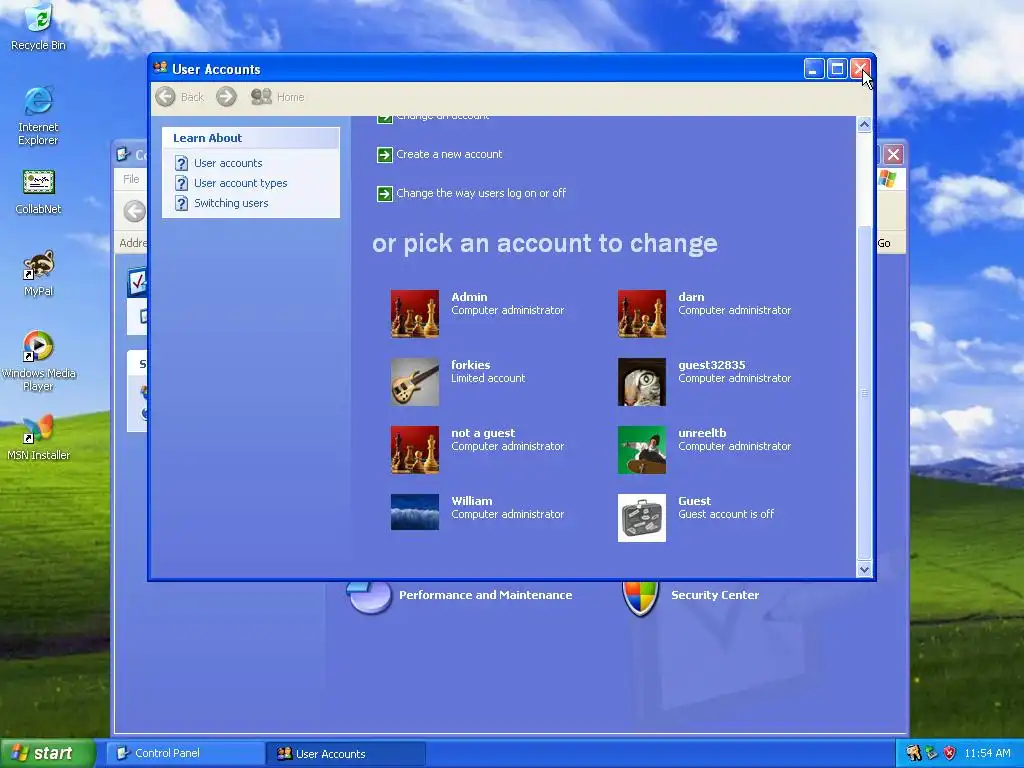Minimize the User Accounts window
Viewport: 1024px width, 768px height.
(x=814, y=69)
